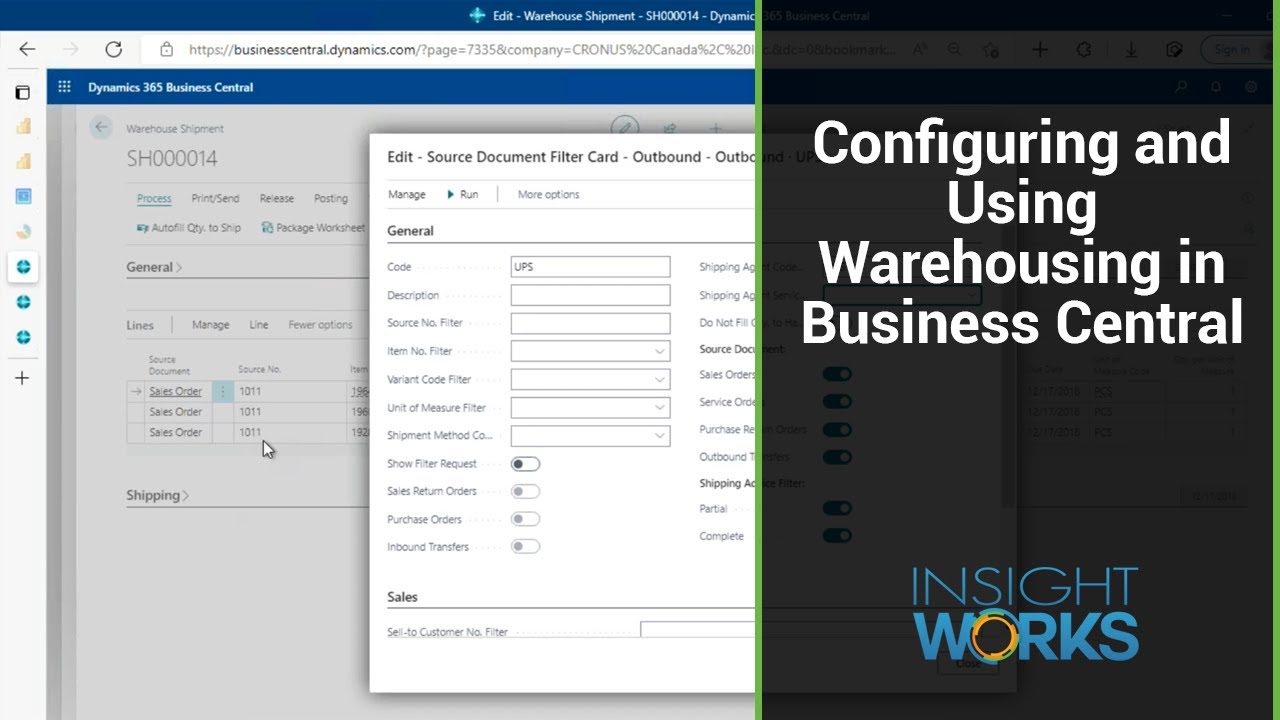The height and width of the screenshot is (720, 1280).
Task: Switch to the blue square icon sidebar tab
Action: pos(23,196)
